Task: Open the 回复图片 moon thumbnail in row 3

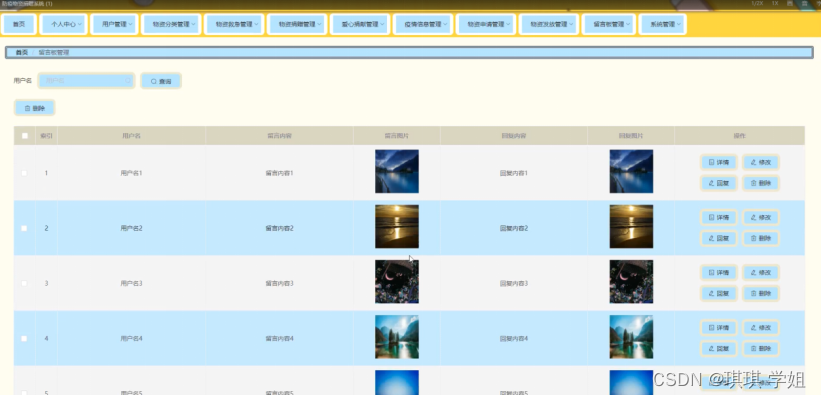Action: pos(631,282)
